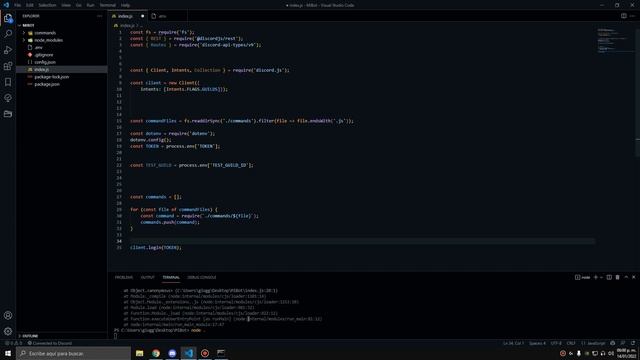Create a new terminal with plus icon
This screenshot has height=360, width=640.
[596, 277]
